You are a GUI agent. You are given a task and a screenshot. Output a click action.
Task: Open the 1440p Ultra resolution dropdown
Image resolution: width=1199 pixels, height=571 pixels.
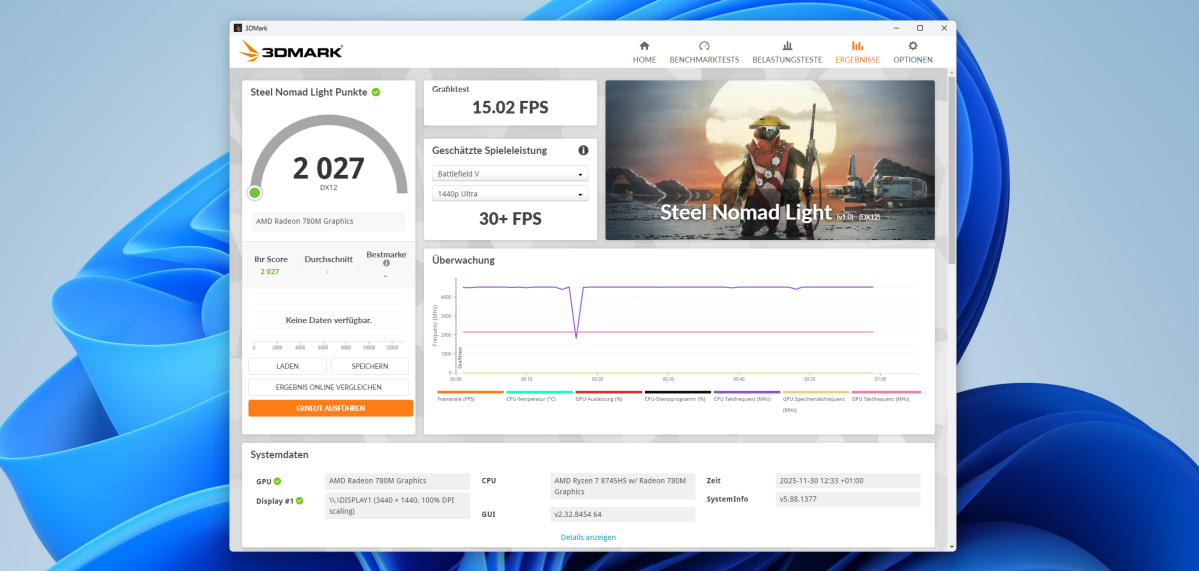click(x=510, y=194)
